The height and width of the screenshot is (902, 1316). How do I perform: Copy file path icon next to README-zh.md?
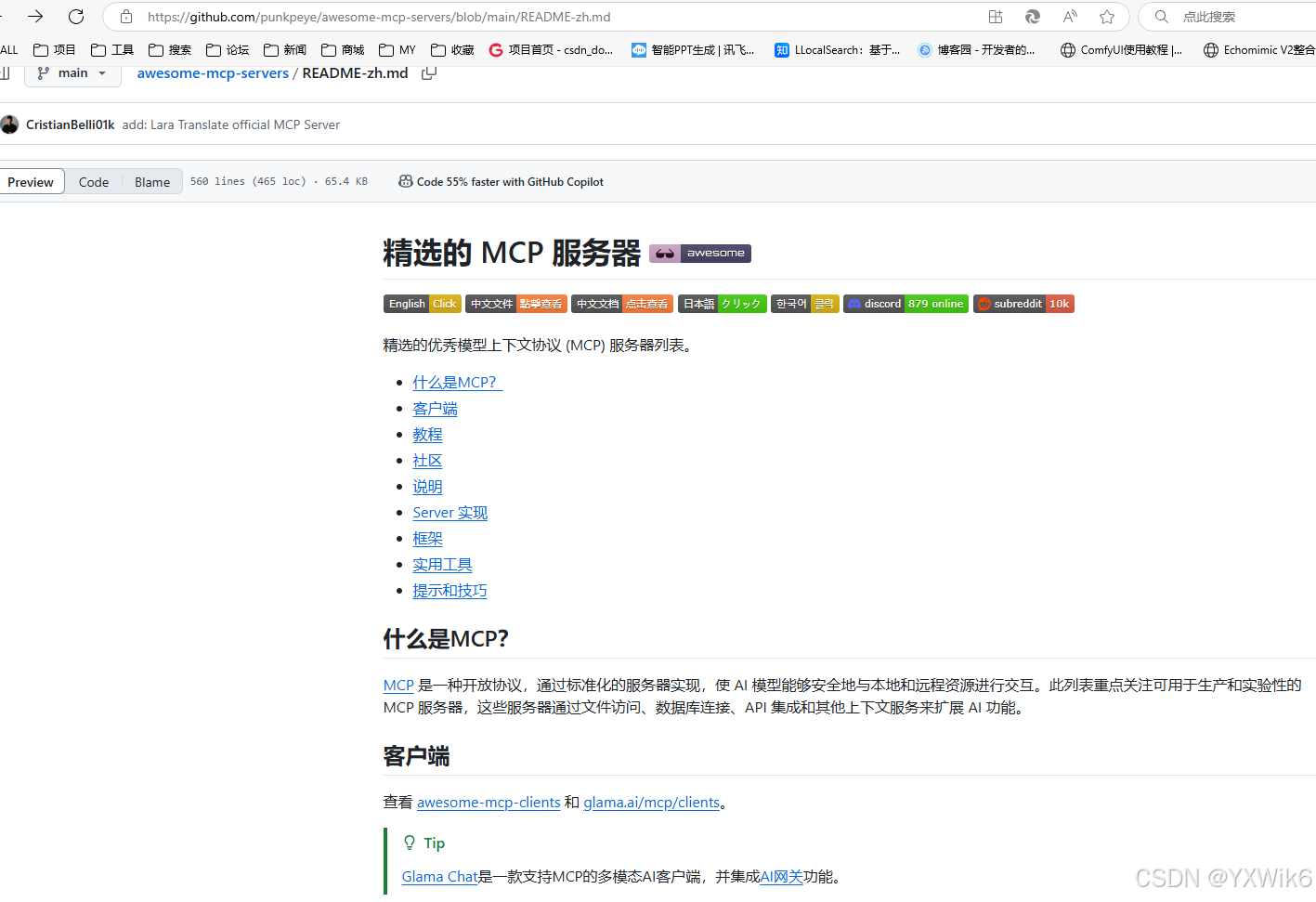click(429, 72)
